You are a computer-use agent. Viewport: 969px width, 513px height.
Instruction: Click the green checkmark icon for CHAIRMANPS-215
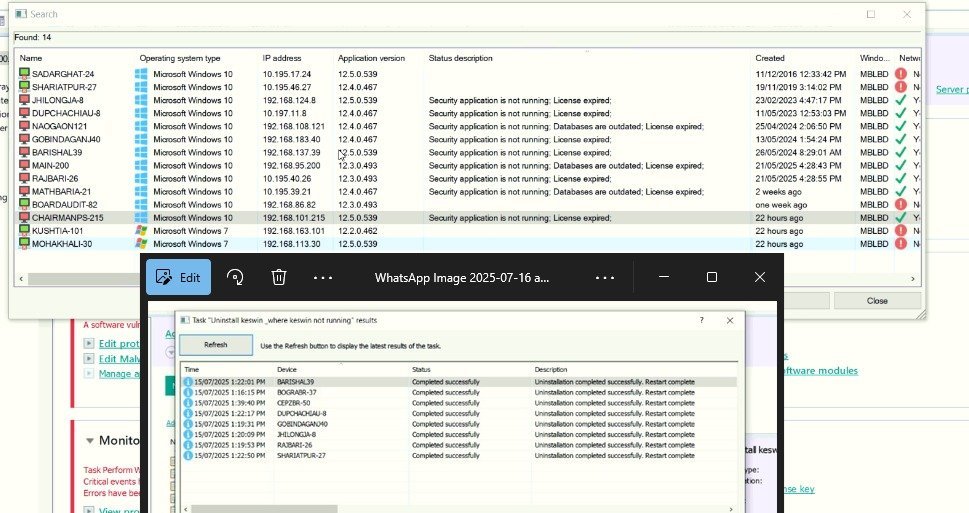901,218
